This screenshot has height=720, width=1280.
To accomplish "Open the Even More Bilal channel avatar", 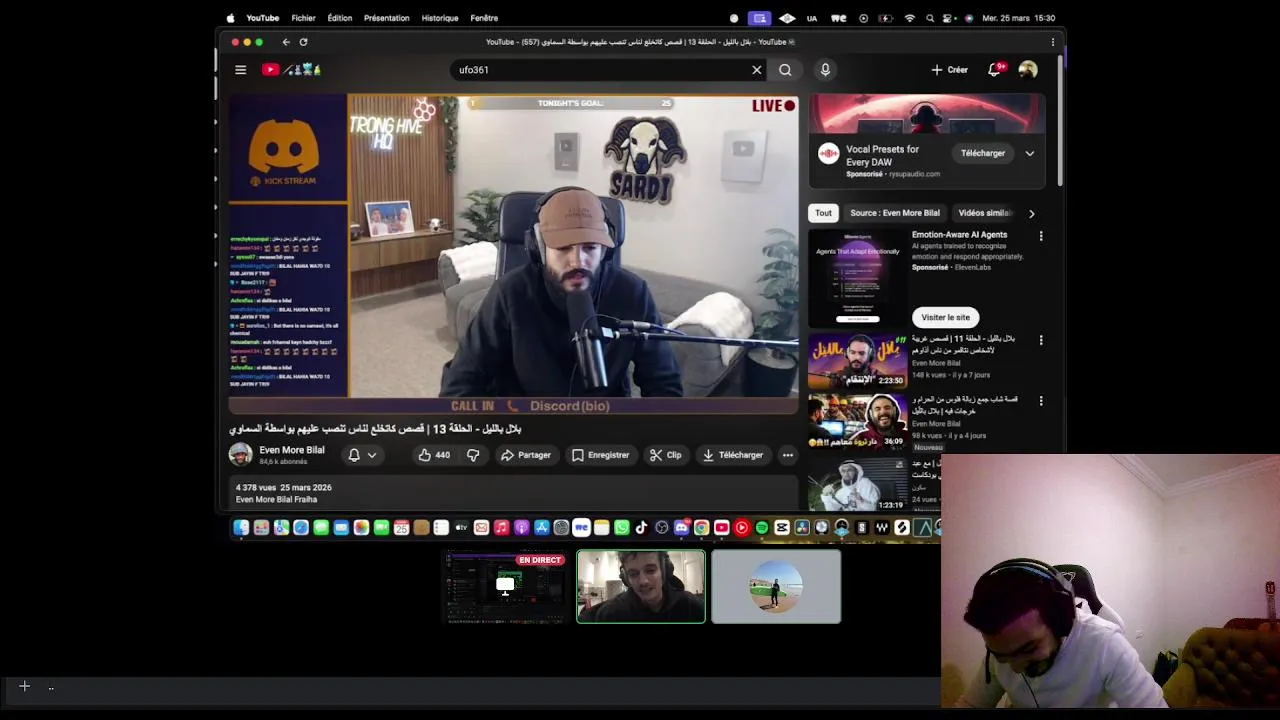I will 241,454.
